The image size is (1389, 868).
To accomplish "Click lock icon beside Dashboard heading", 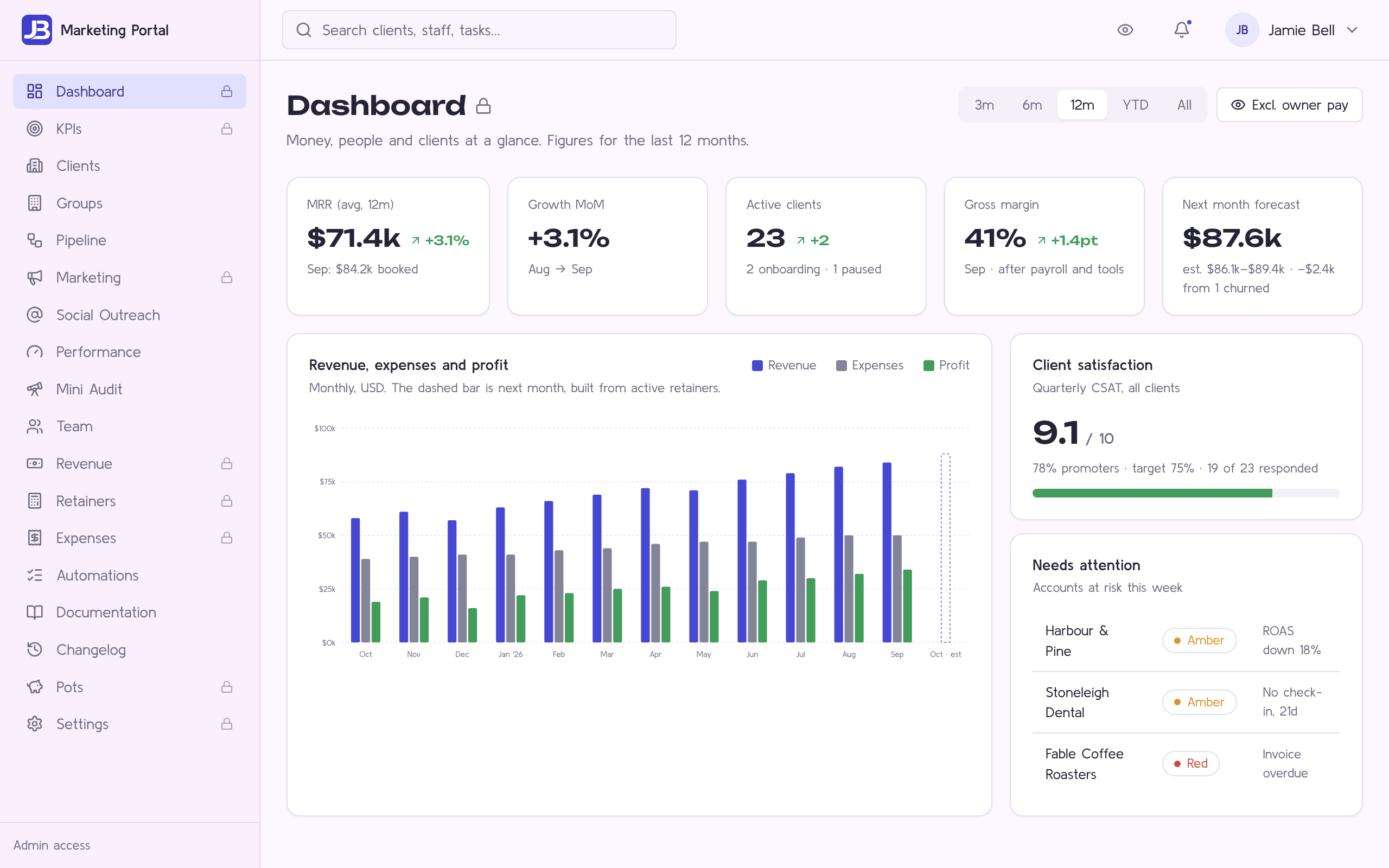I will pyautogui.click(x=483, y=106).
